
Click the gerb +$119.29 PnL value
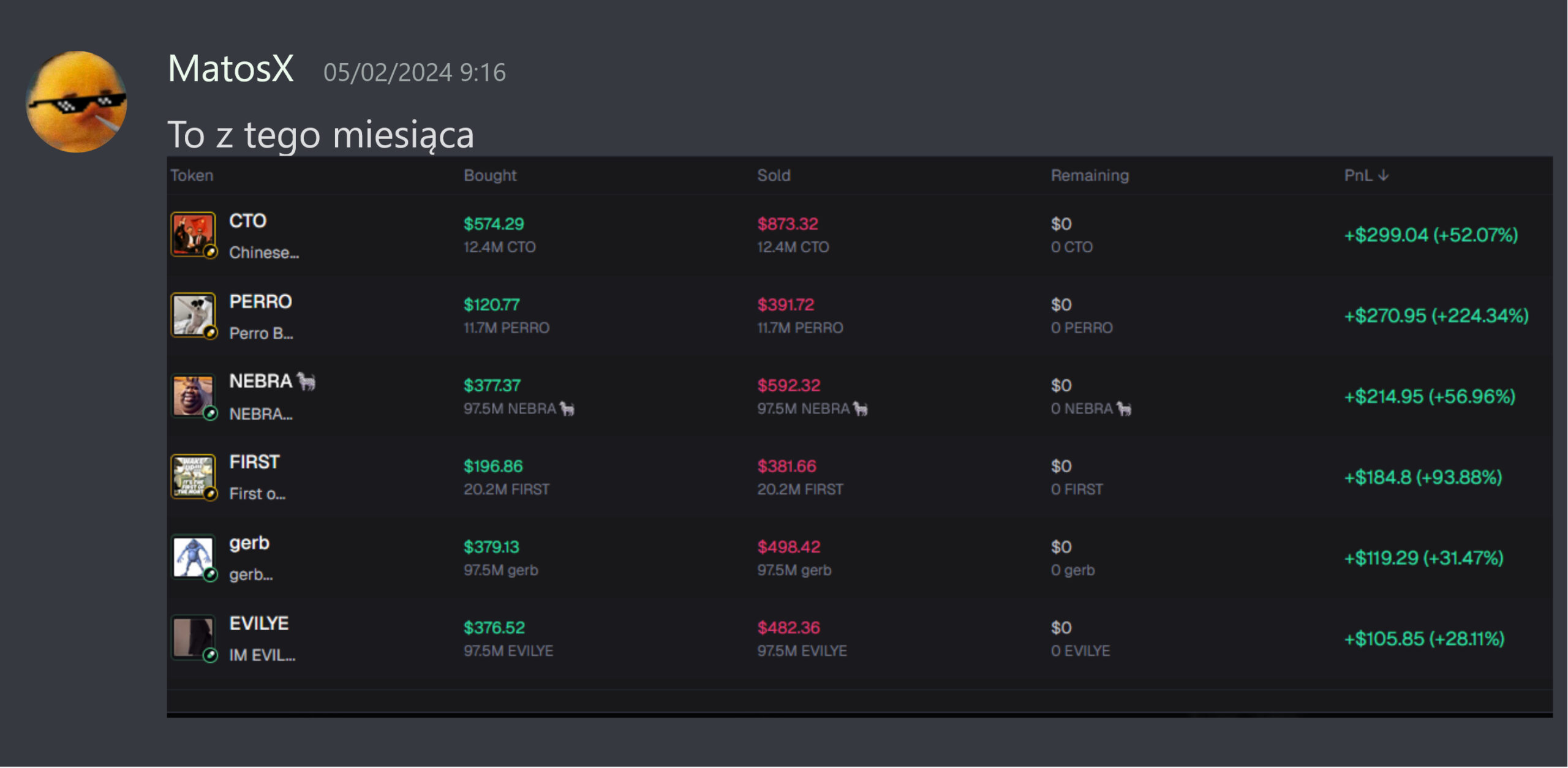[1423, 558]
